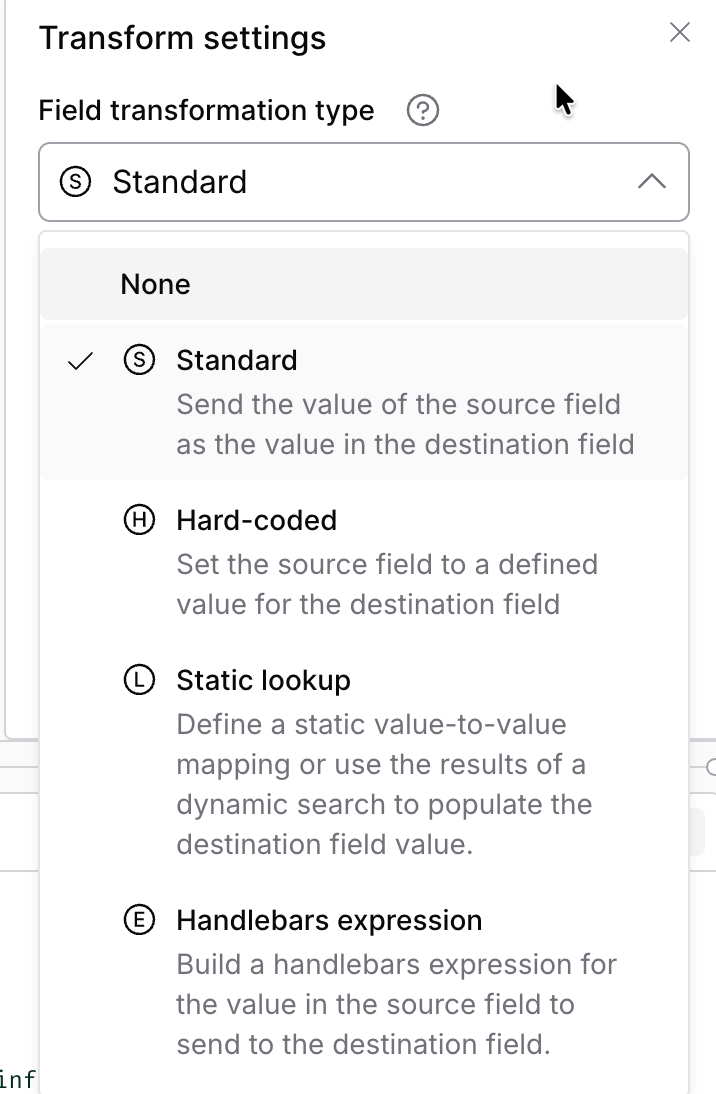Screen dimensions: 716x1094
Task: Click the Field transformation type label
Action: click(207, 110)
